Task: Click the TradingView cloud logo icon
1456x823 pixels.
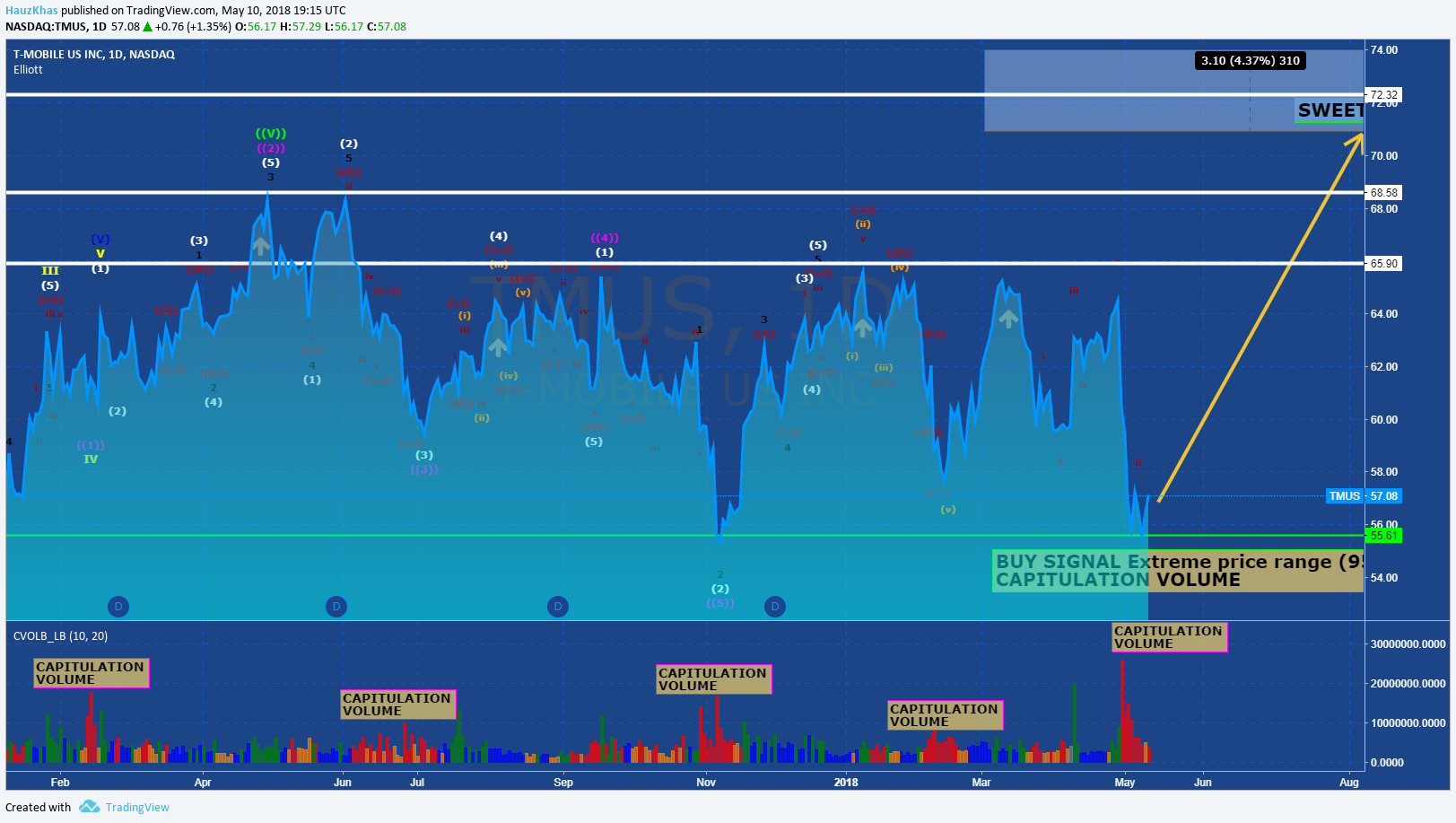Action: click(x=89, y=806)
